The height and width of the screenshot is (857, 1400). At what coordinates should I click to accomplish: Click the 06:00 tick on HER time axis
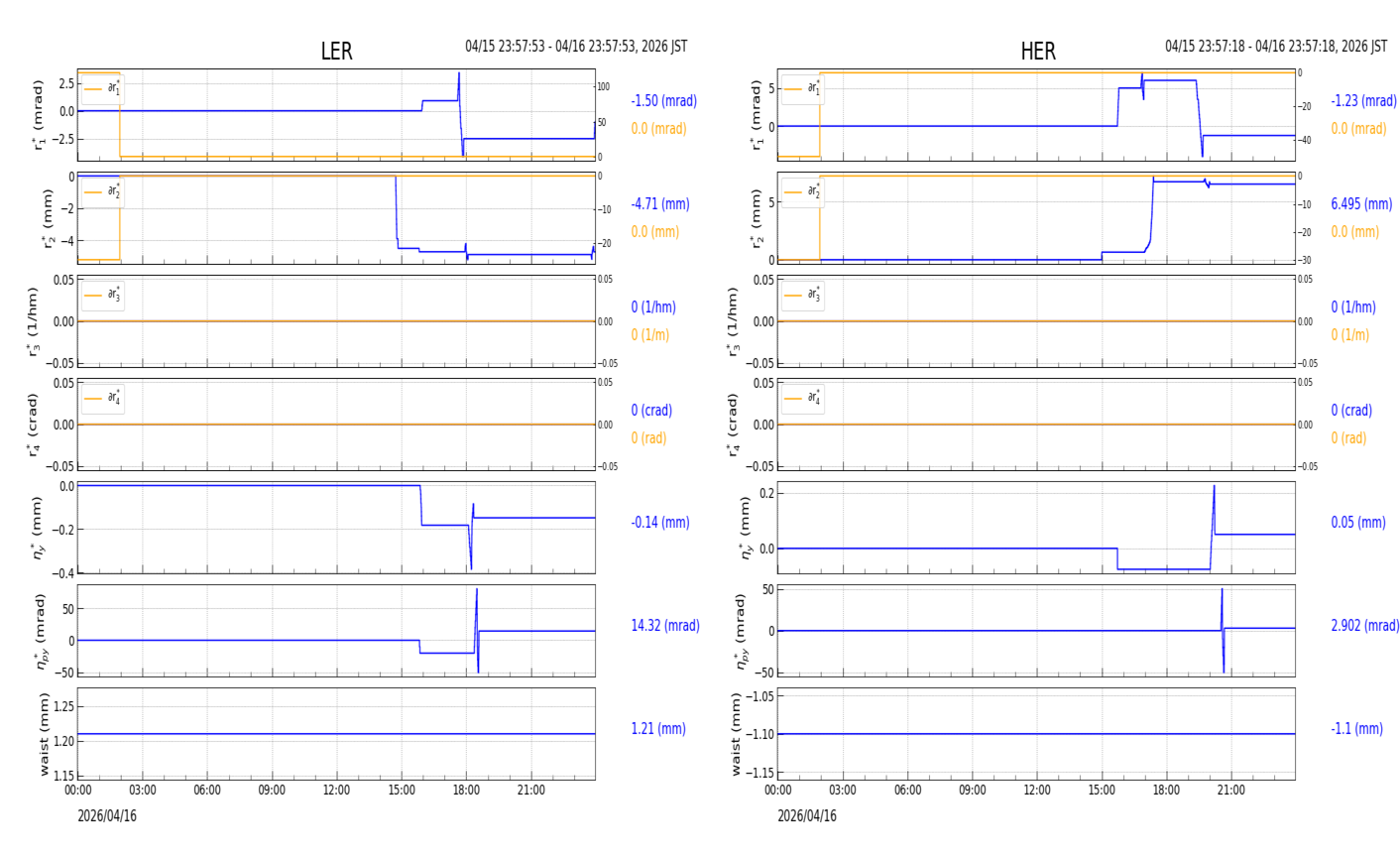(x=907, y=791)
